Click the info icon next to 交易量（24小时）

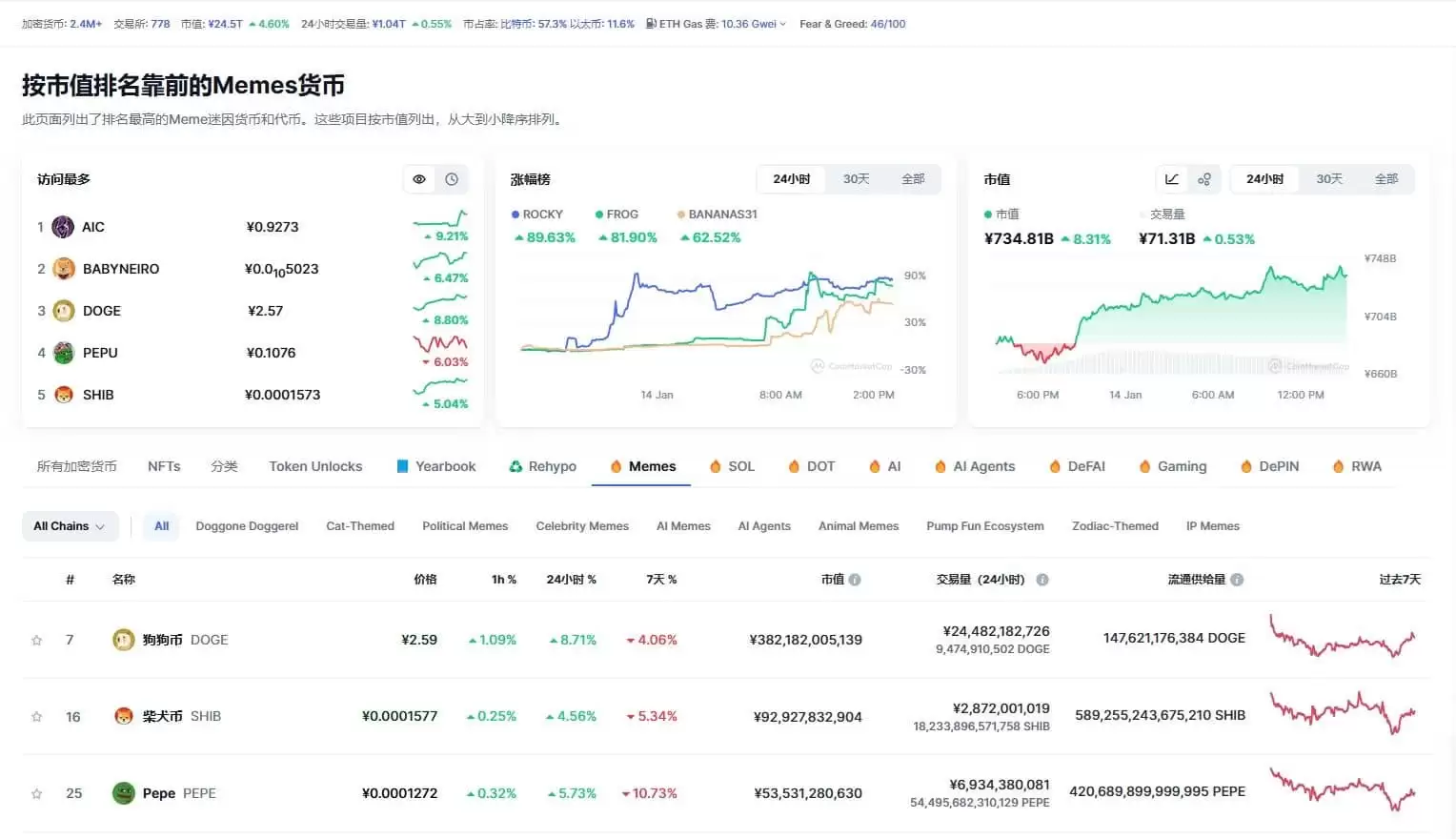click(x=1041, y=579)
